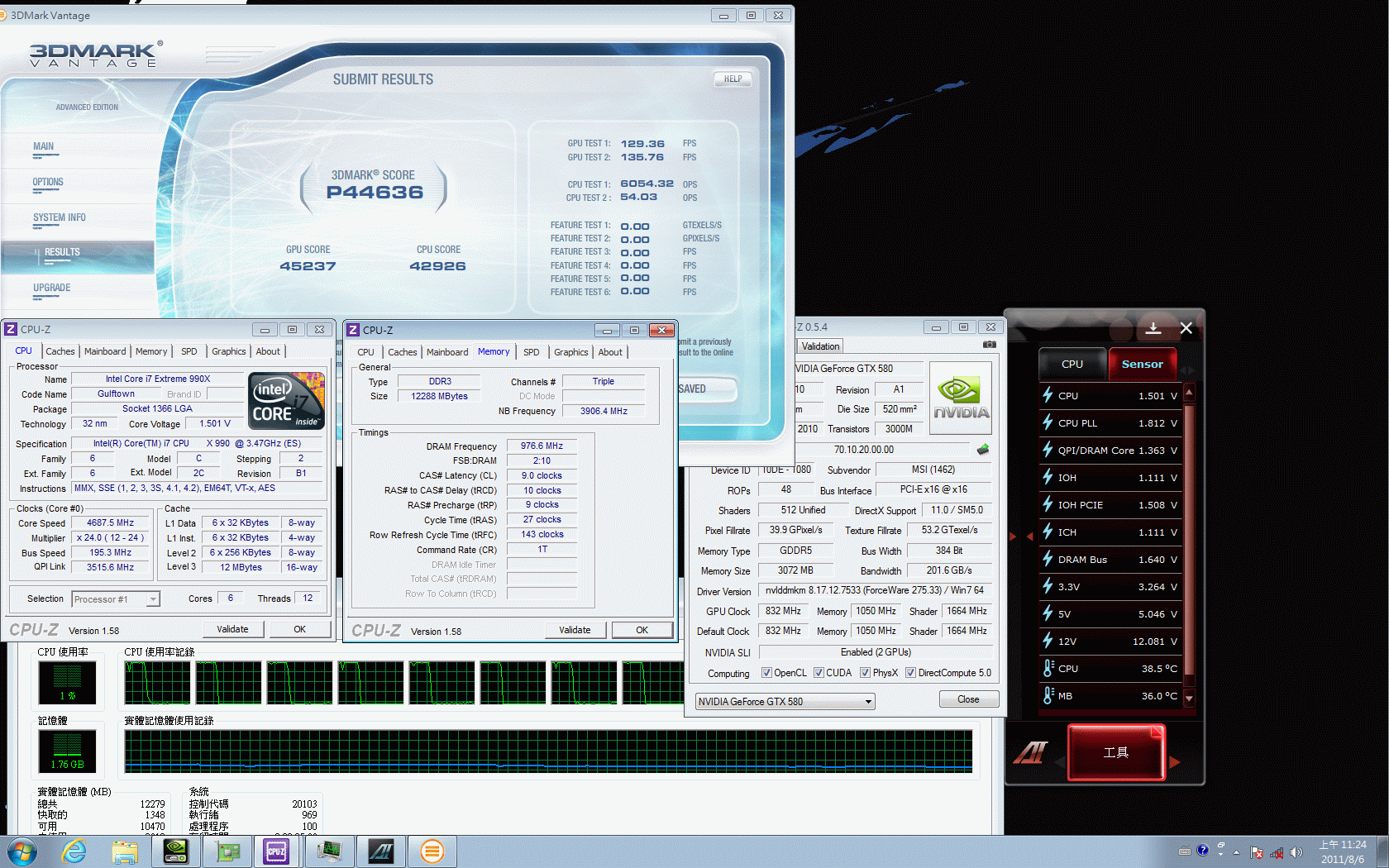Screen dimensions: 1389x868
Task: Open the Windows Start orb
Action: click(x=22, y=851)
